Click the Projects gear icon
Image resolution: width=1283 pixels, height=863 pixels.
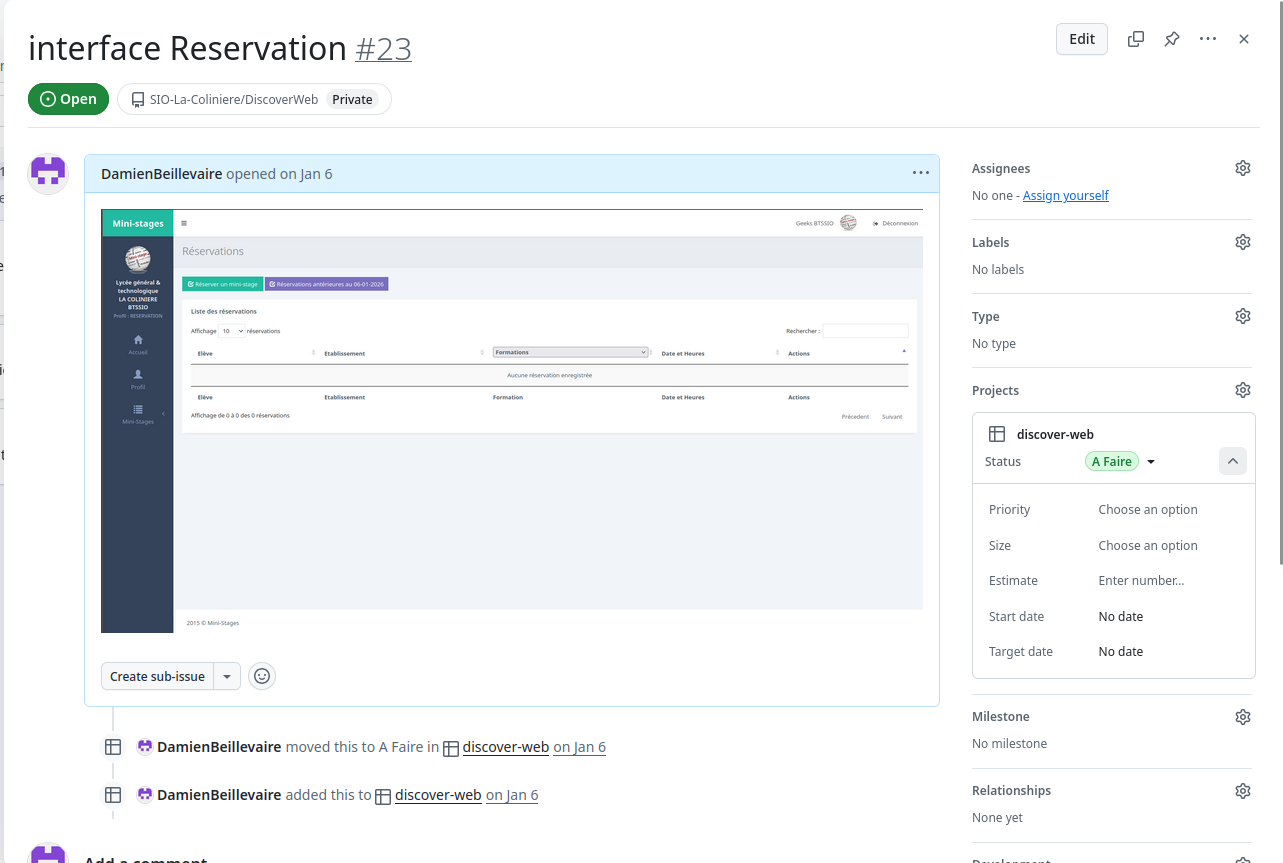coord(1242,390)
